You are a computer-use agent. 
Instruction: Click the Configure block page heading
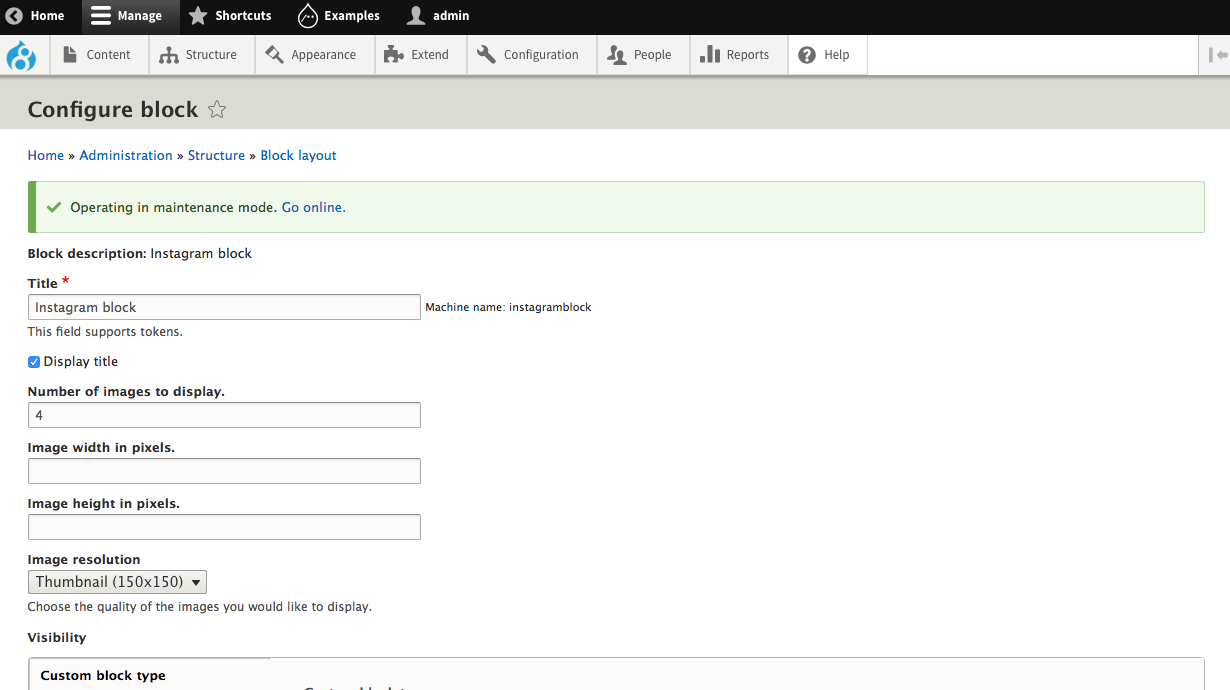coord(113,110)
